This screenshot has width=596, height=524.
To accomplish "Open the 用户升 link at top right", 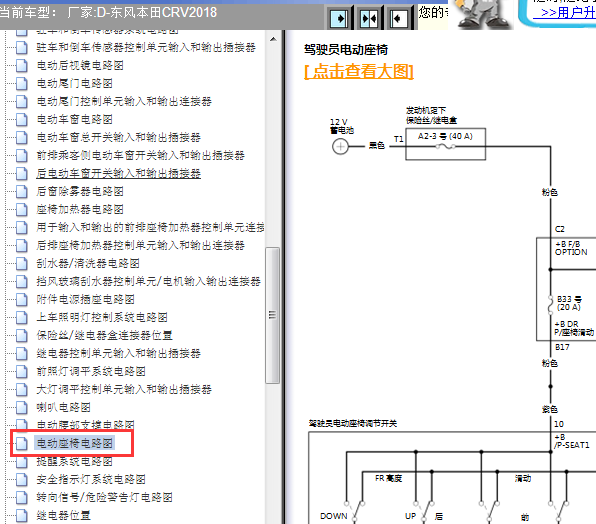I will pos(564,13).
